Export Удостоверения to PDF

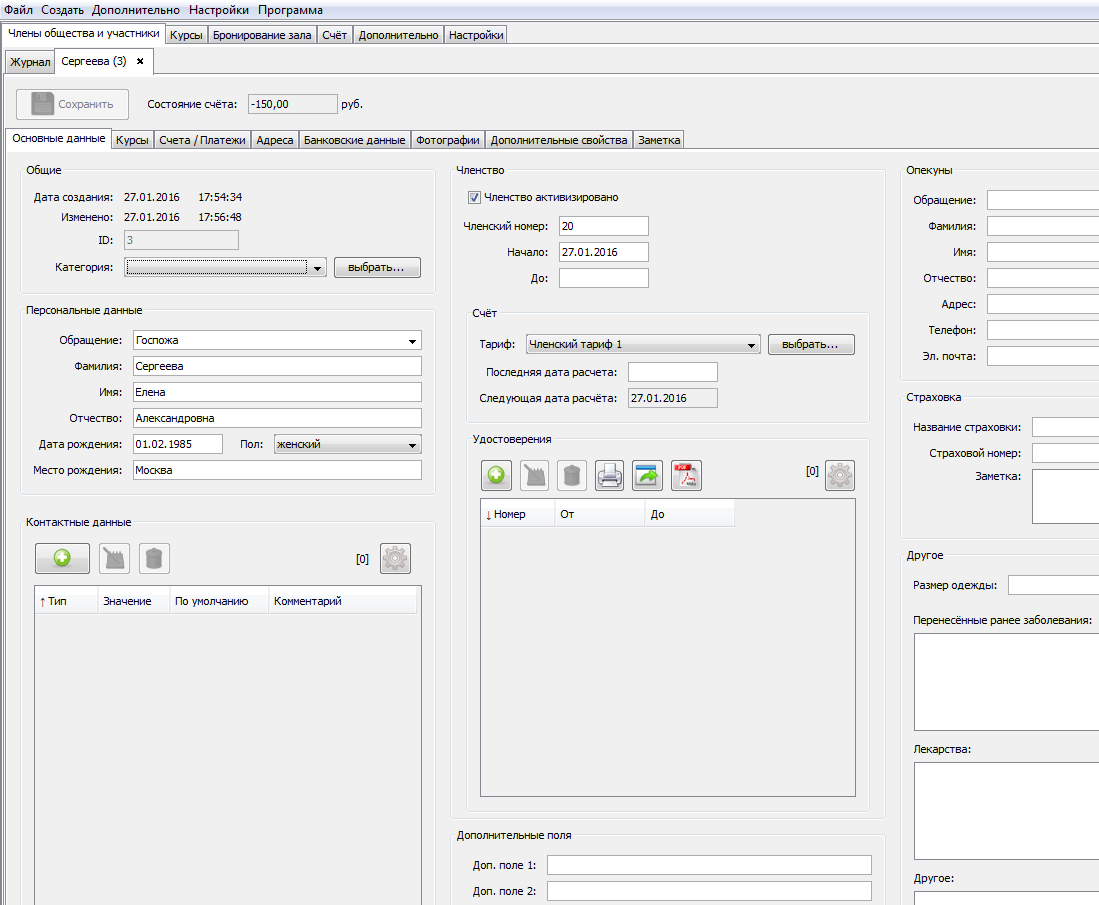686,475
